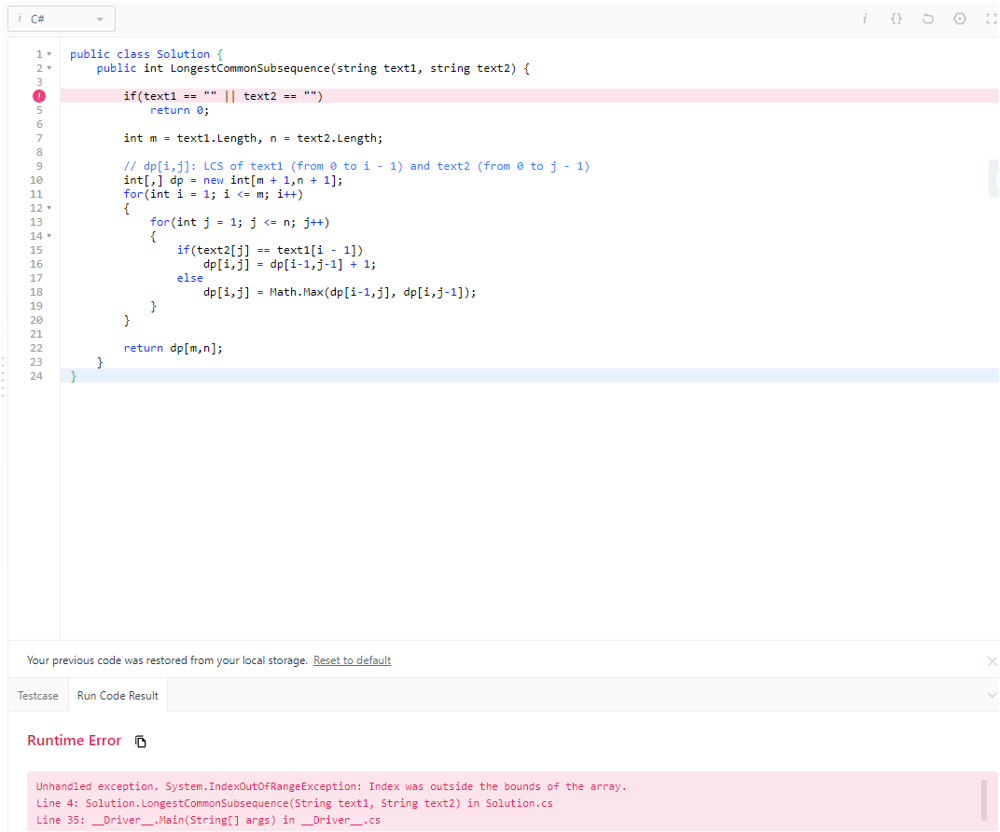Click the 'else' keyword on line 17
The image size is (1000, 832).
coord(190,279)
